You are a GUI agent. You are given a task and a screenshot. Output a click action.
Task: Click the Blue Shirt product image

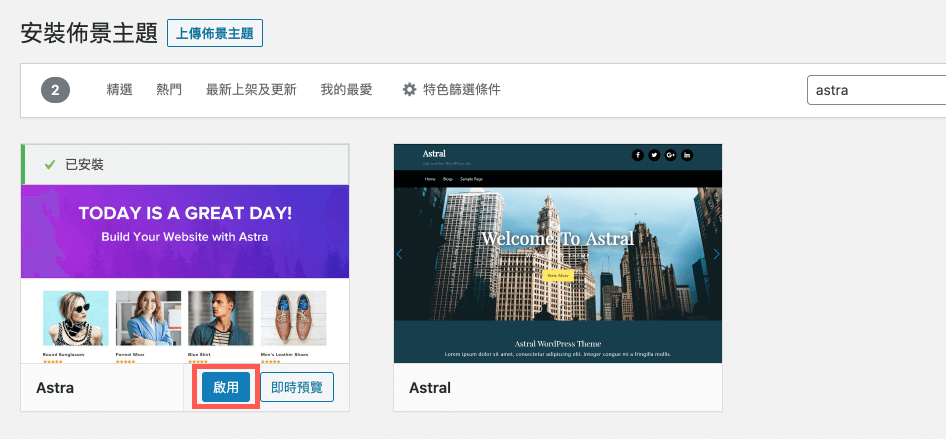(221, 318)
